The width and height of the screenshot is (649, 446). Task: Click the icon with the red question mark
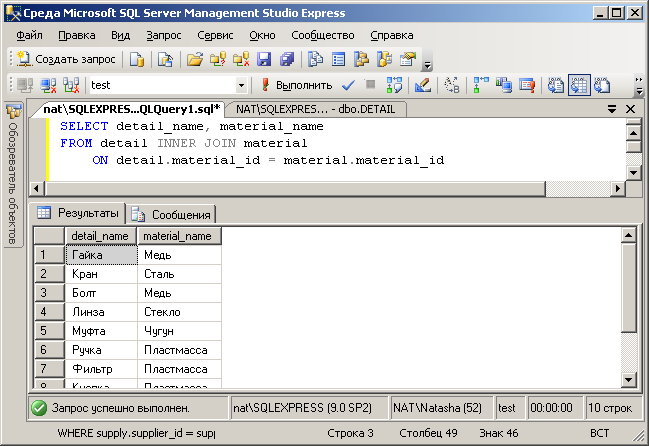pos(218,60)
